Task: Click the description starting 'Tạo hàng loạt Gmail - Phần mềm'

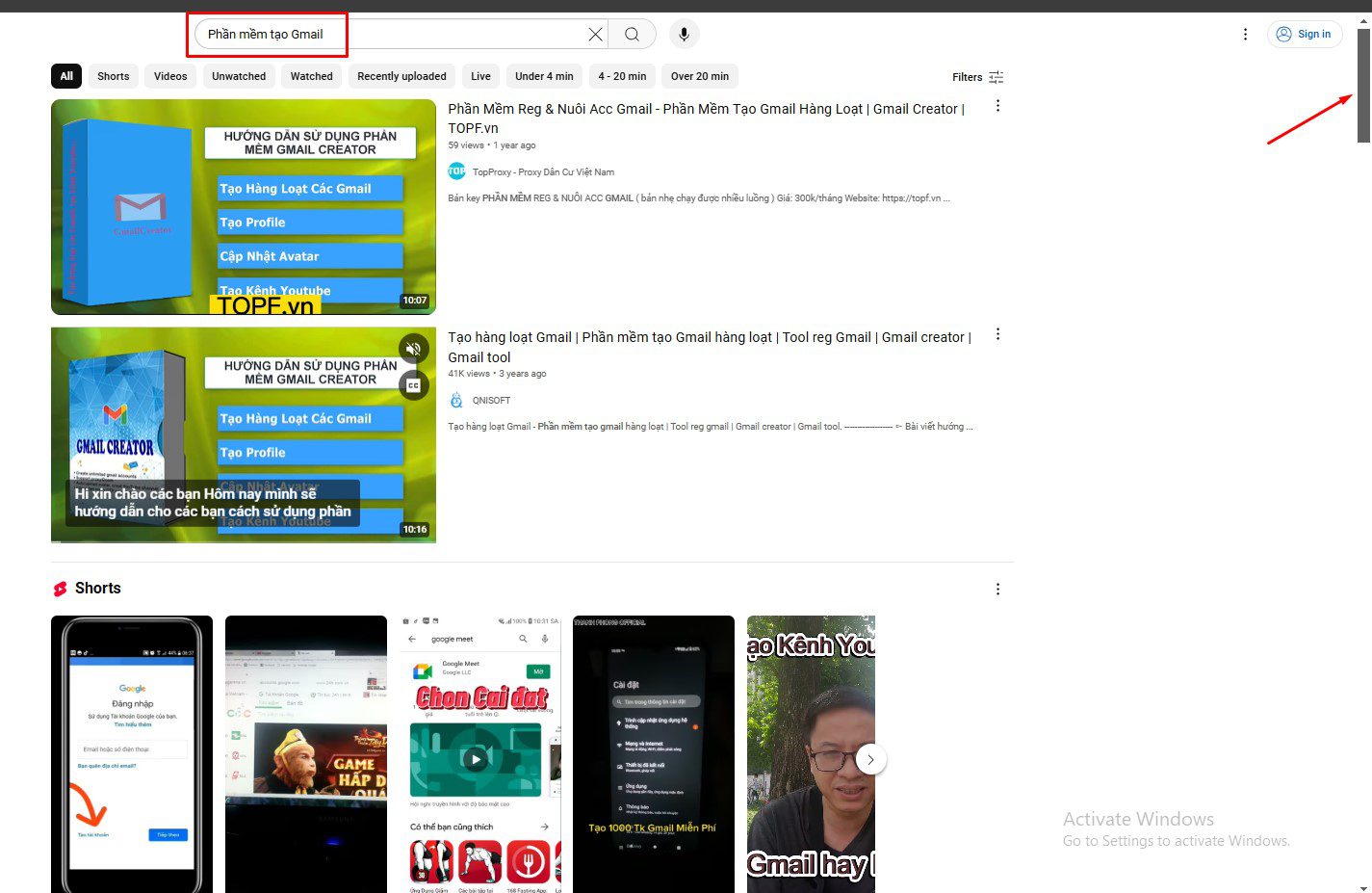Action: point(711,427)
